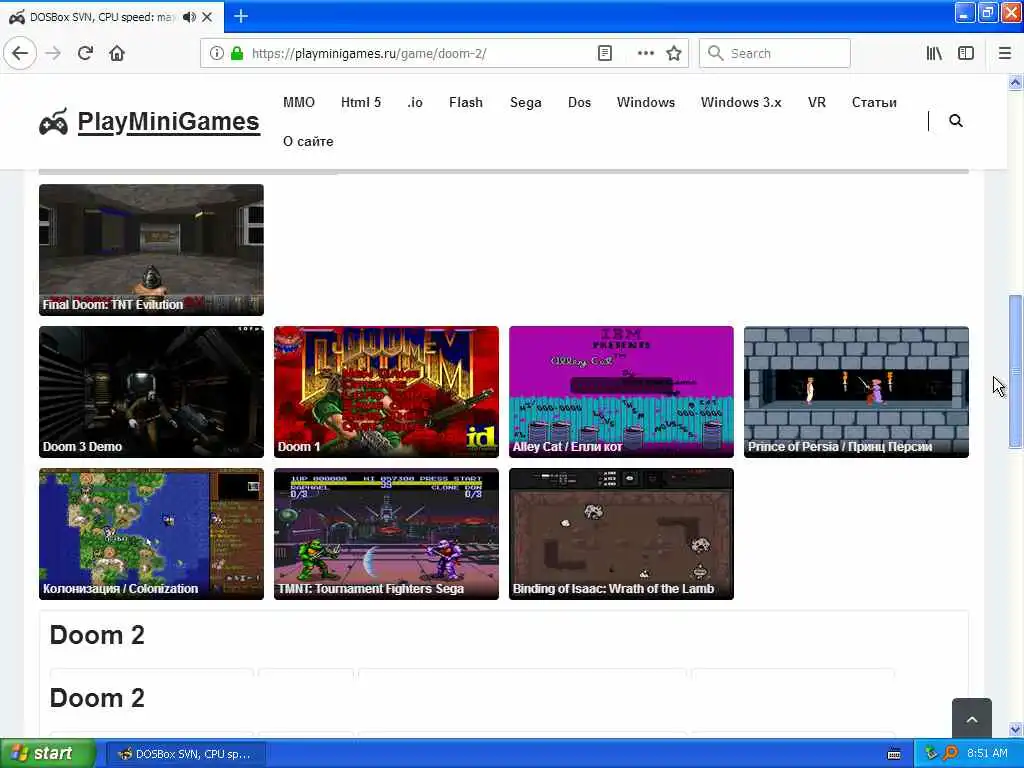Go back to the previous page

click(20, 54)
